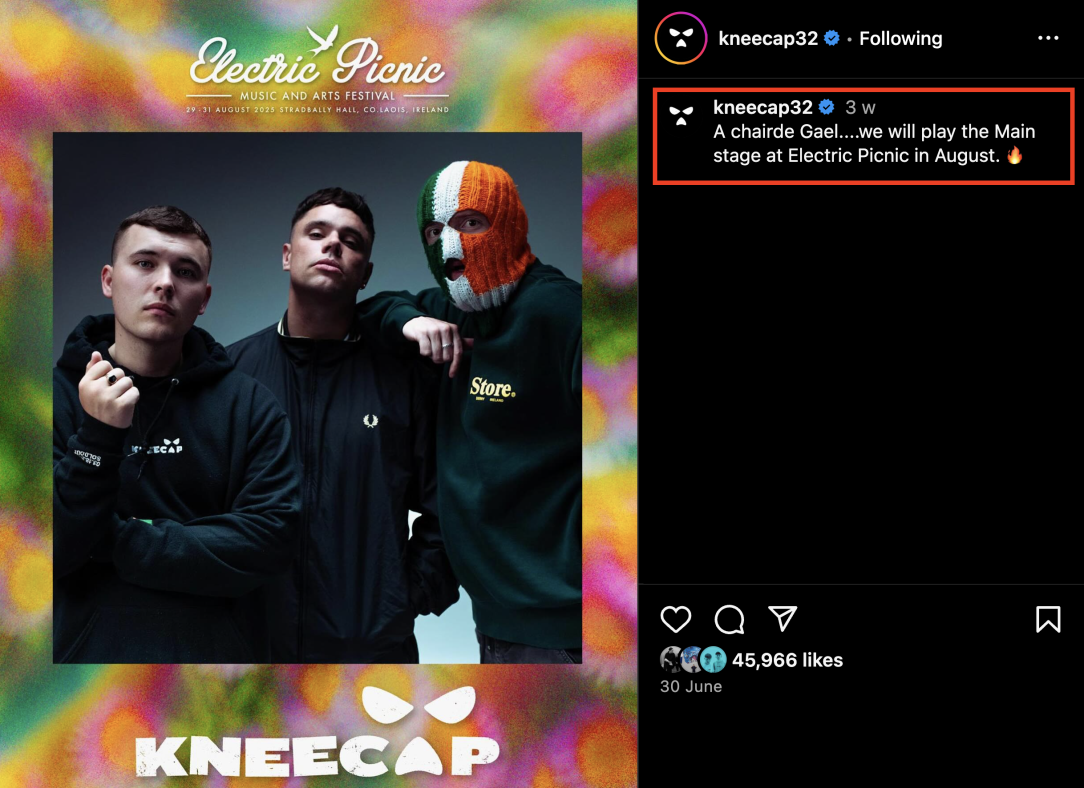Click the verified badge beside caption username
Image resolution: width=1084 pixels, height=788 pixels.
click(x=826, y=107)
